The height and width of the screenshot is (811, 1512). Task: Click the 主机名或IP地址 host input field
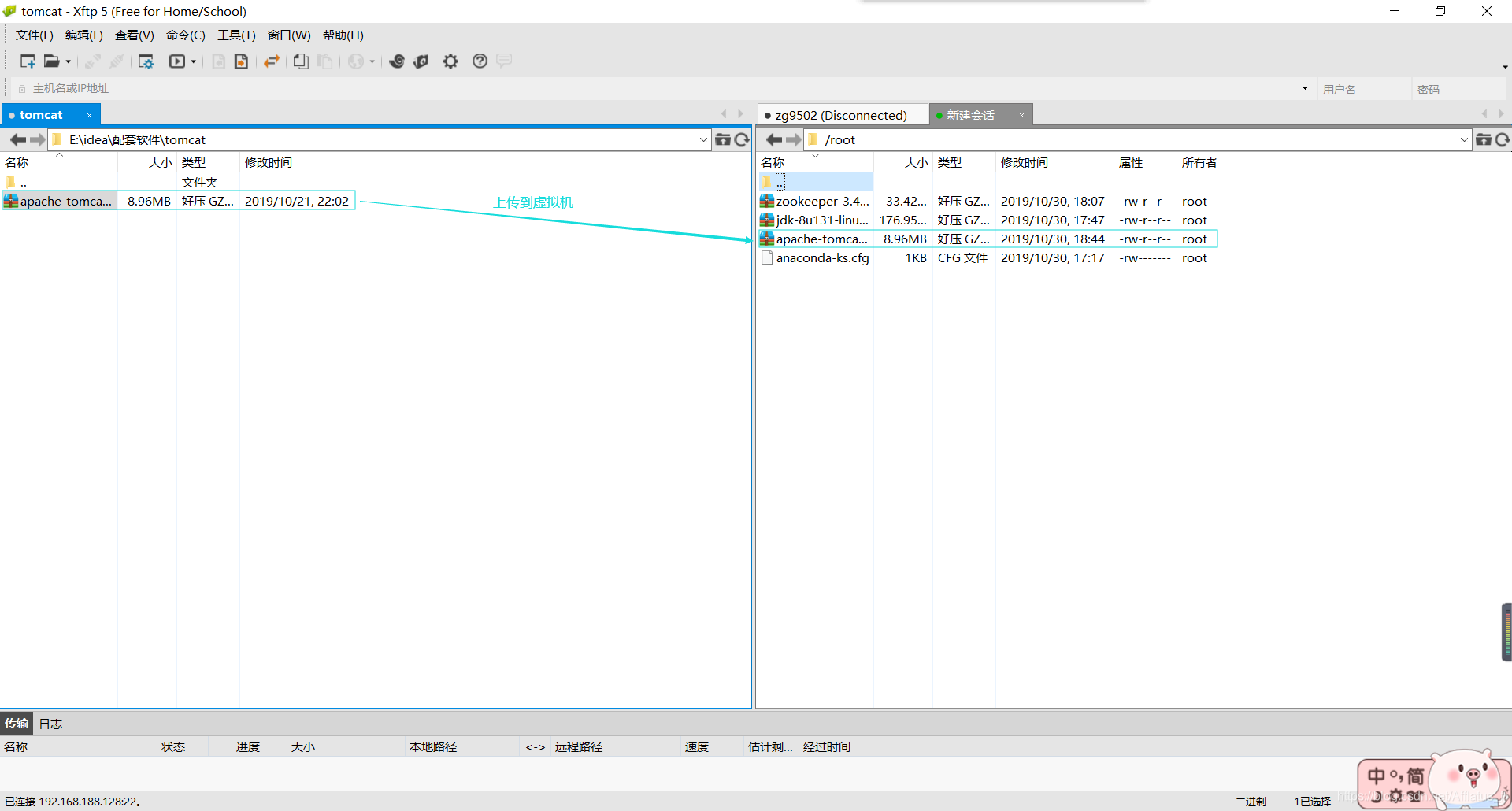coord(661,89)
